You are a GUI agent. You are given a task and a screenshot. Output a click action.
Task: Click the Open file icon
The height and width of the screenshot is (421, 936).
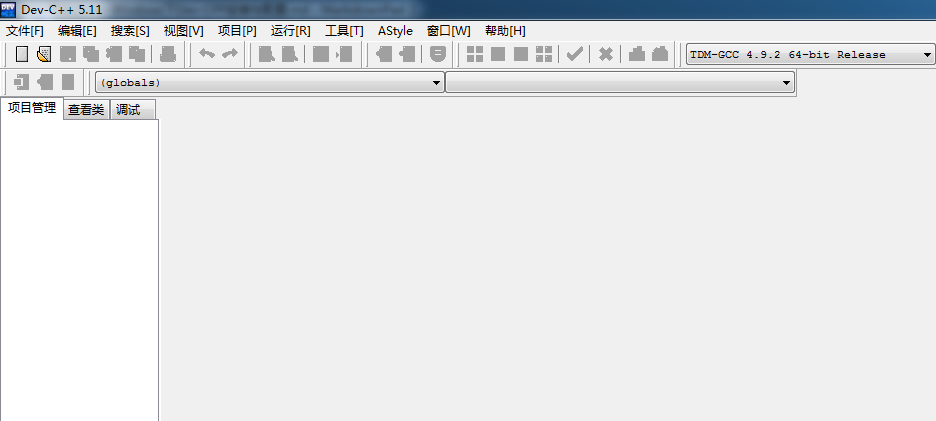[x=44, y=54]
